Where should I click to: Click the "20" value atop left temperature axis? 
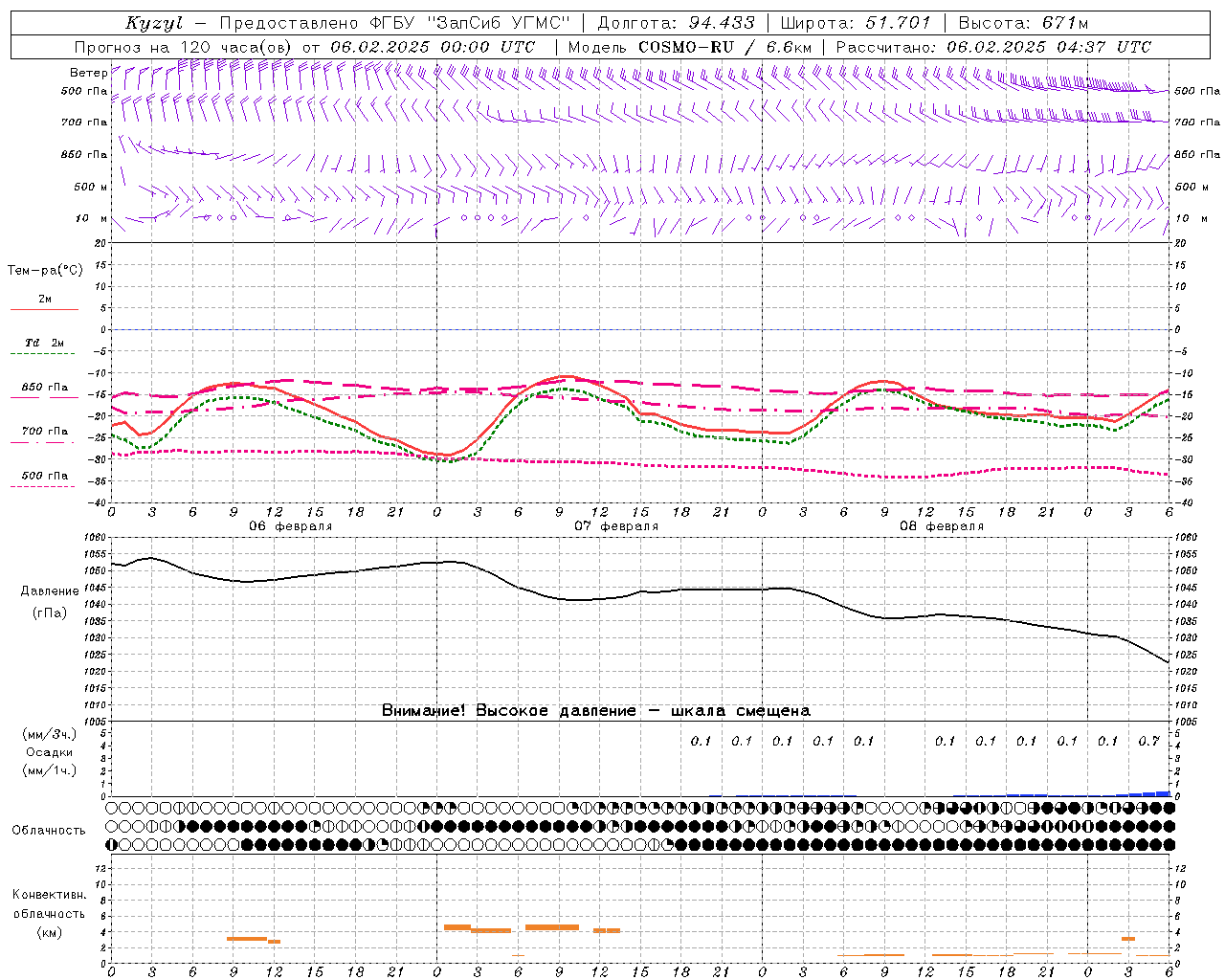(101, 243)
